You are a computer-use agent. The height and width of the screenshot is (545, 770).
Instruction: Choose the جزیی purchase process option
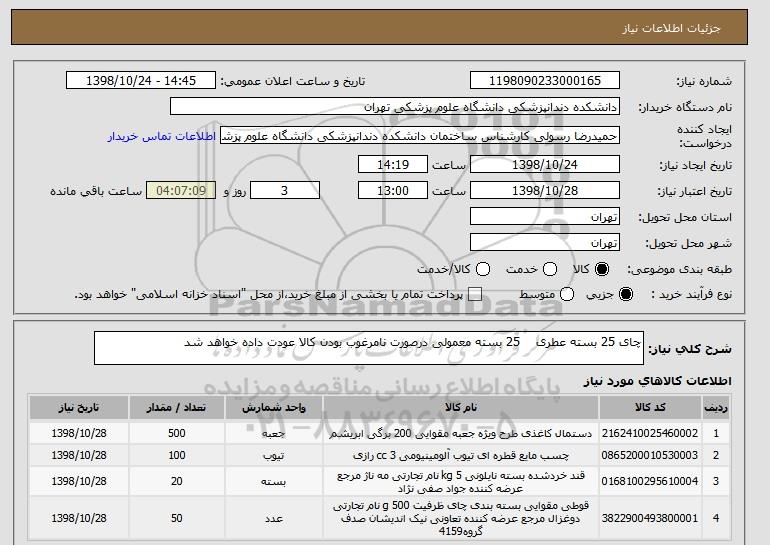pyautogui.click(x=626, y=295)
